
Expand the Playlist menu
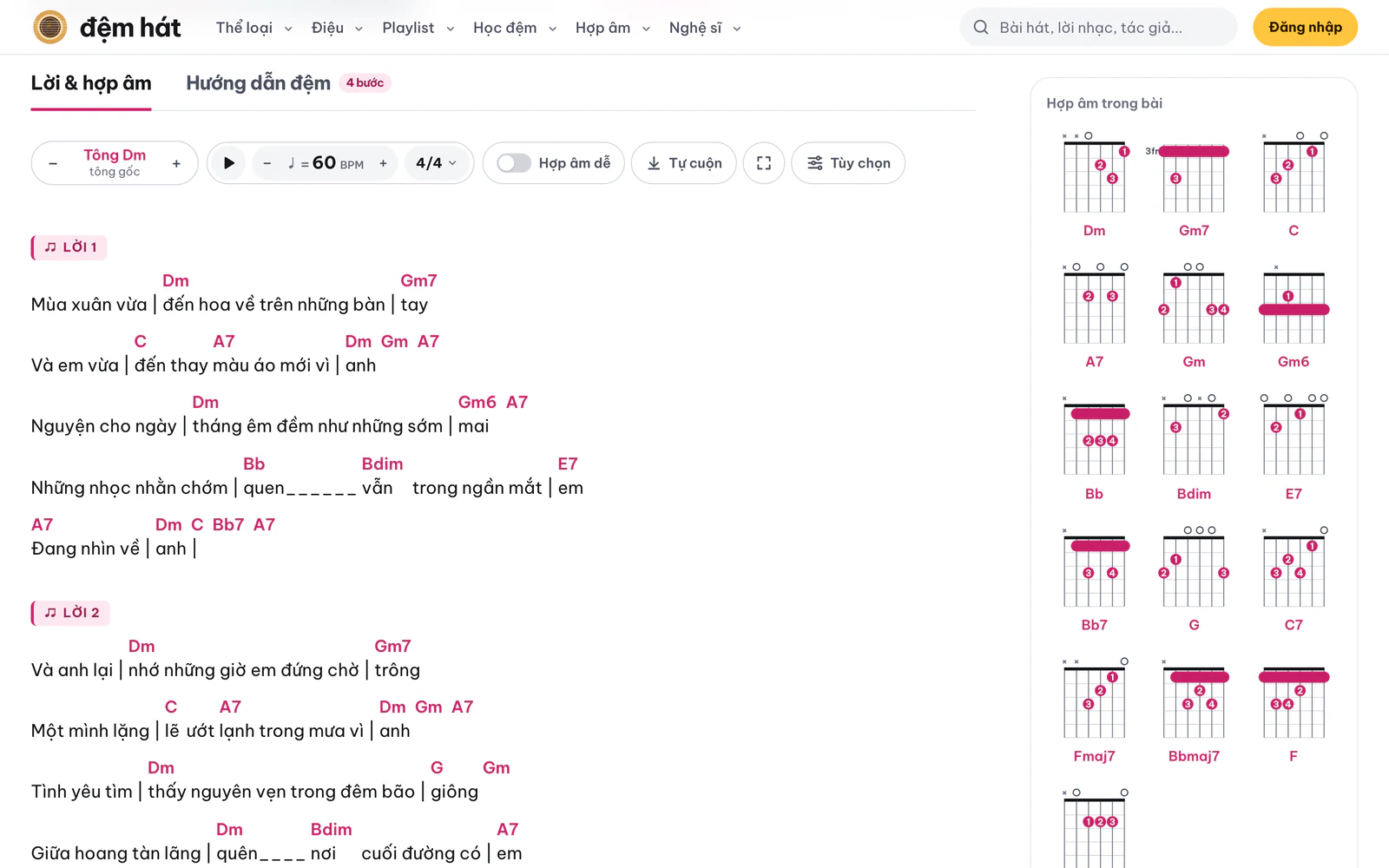pyautogui.click(x=418, y=28)
